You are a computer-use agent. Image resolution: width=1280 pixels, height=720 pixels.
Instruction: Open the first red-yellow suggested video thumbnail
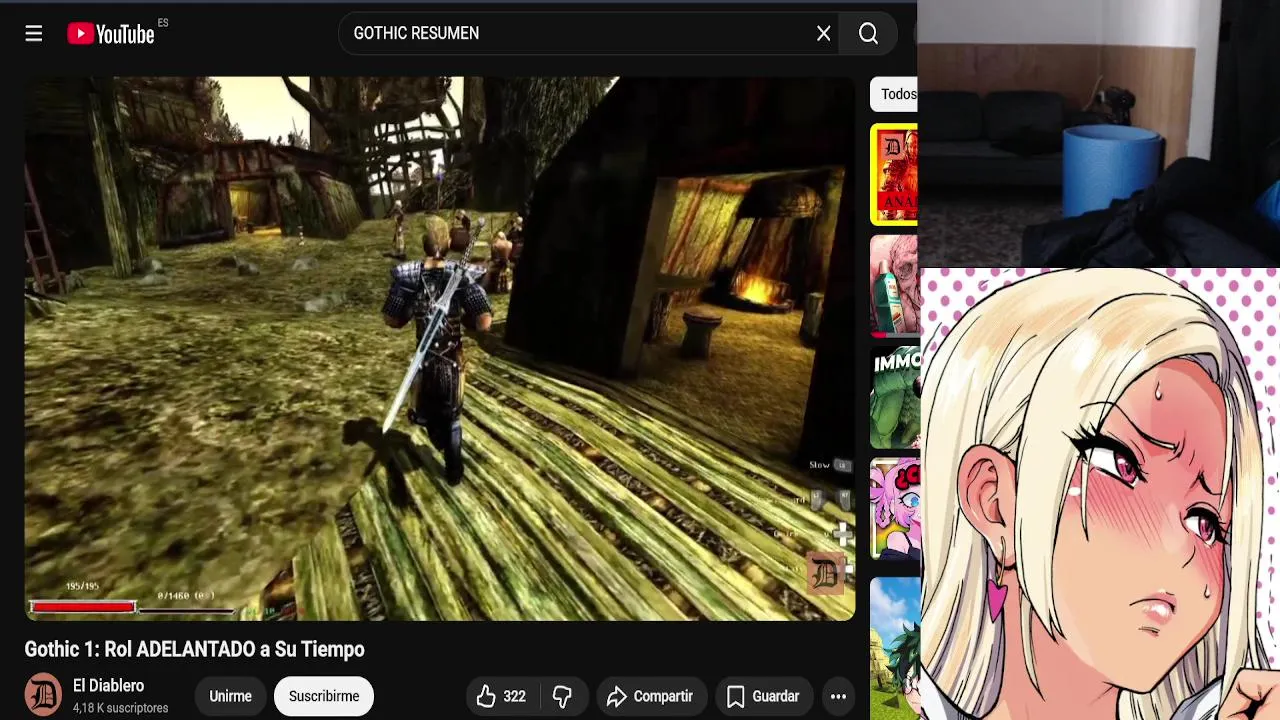point(894,174)
